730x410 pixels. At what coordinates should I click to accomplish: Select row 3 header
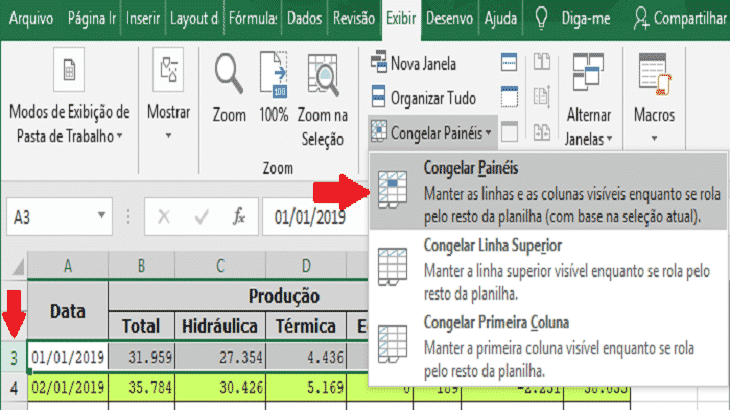pyautogui.click(x=14, y=357)
